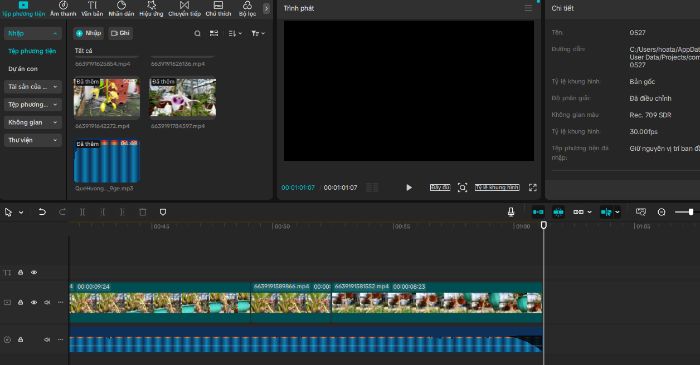This screenshot has width=700, height=365.
Task: Undo the last action
Action: click(42, 212)
